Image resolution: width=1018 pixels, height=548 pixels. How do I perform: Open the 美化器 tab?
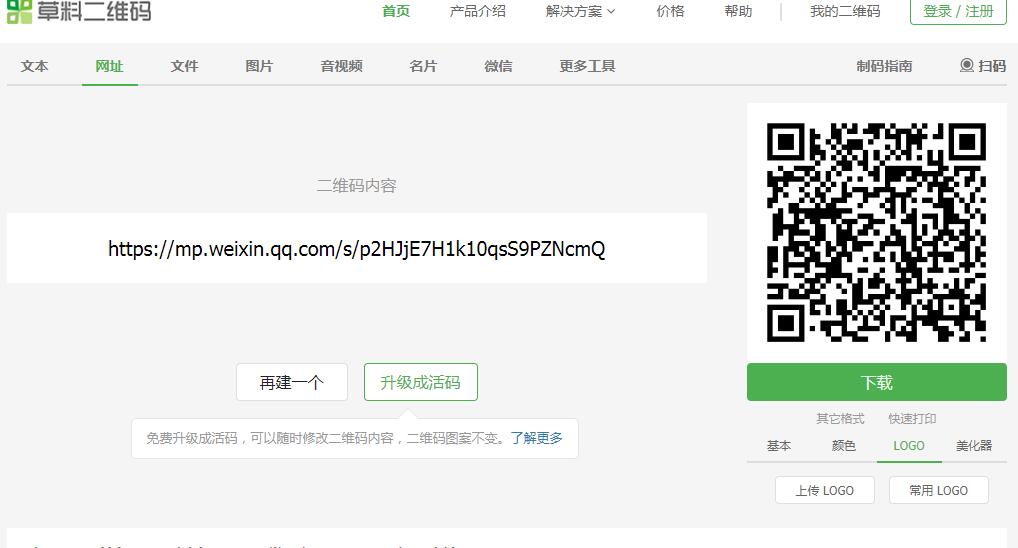point(974,445)
